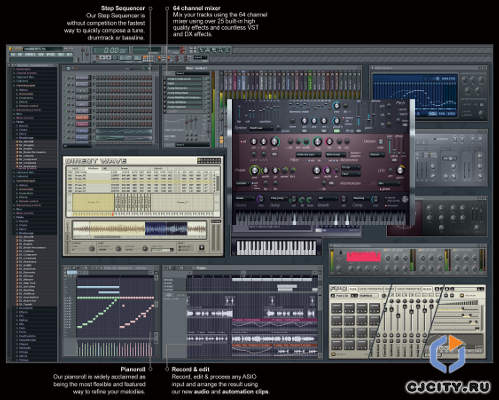Select the long light-blue note in Piano roll
The width and height of the screenshot is (499, 400).
point(98,287)
